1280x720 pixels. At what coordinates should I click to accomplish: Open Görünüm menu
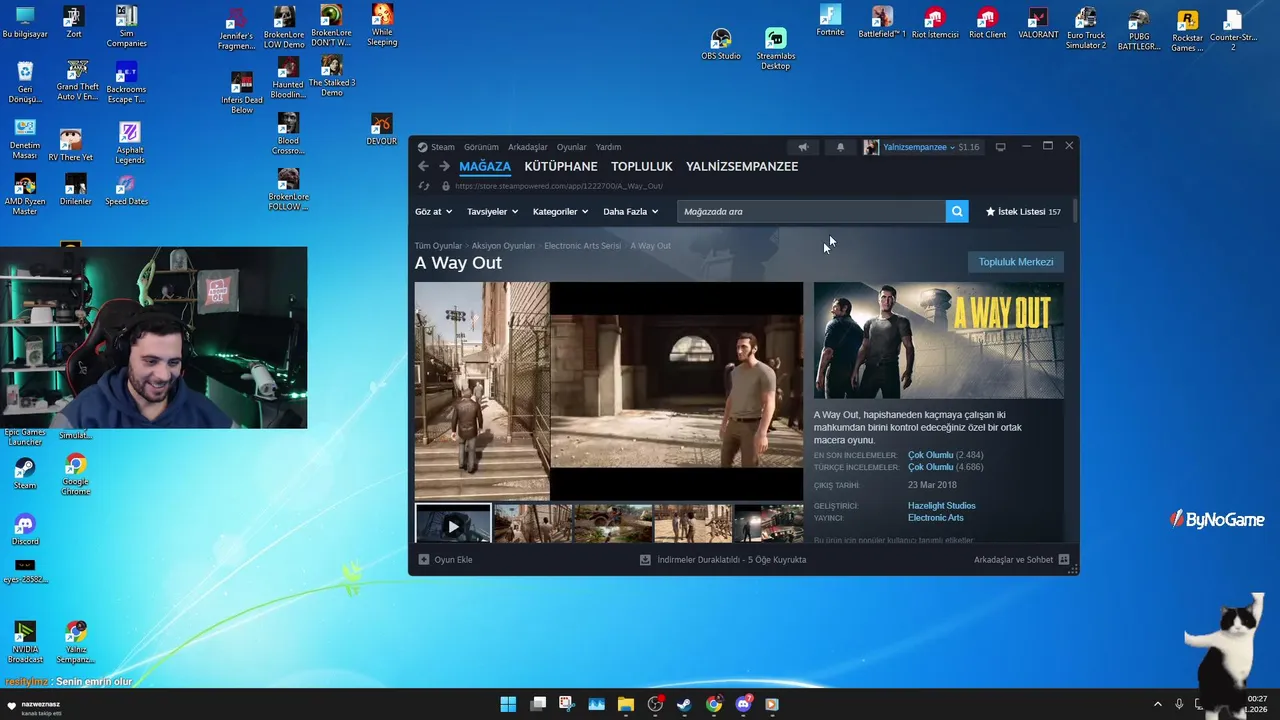pyautogui.click(x=481, y=147)
